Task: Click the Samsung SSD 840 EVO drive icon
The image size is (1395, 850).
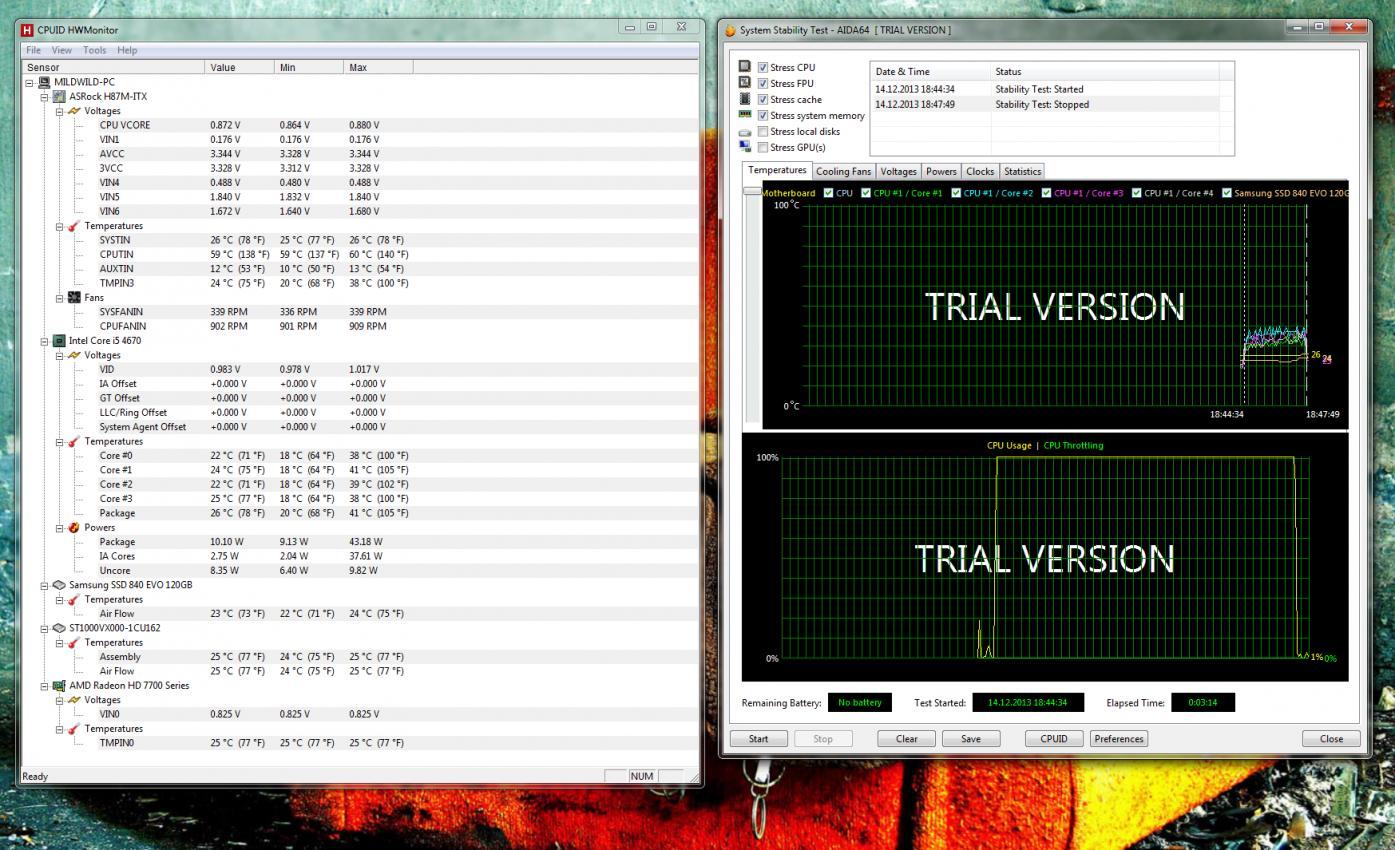Action: [59, 585]
